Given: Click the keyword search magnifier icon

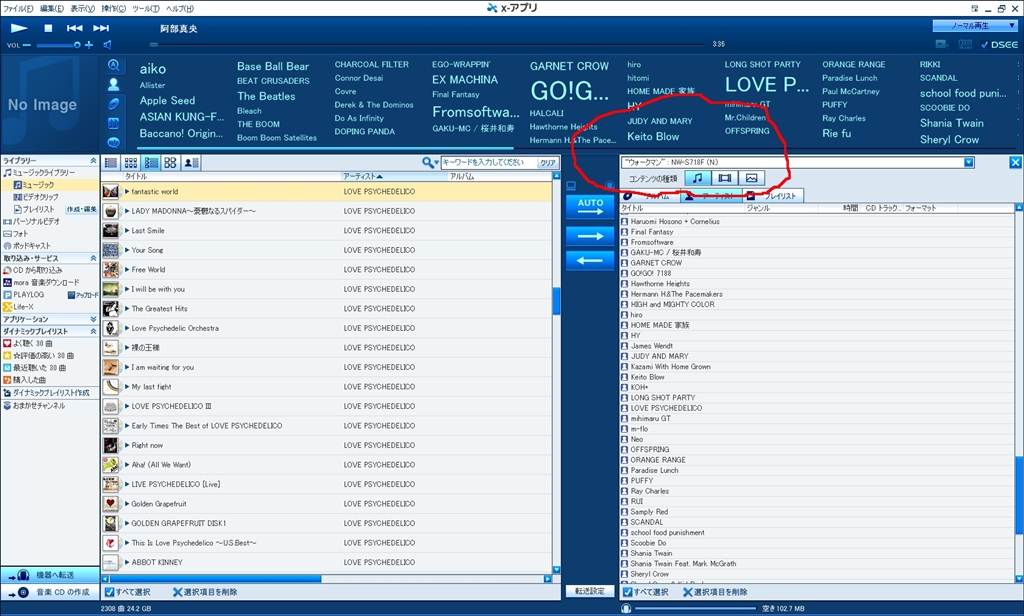Looking at the screenshot, I should tap(428, 163).
